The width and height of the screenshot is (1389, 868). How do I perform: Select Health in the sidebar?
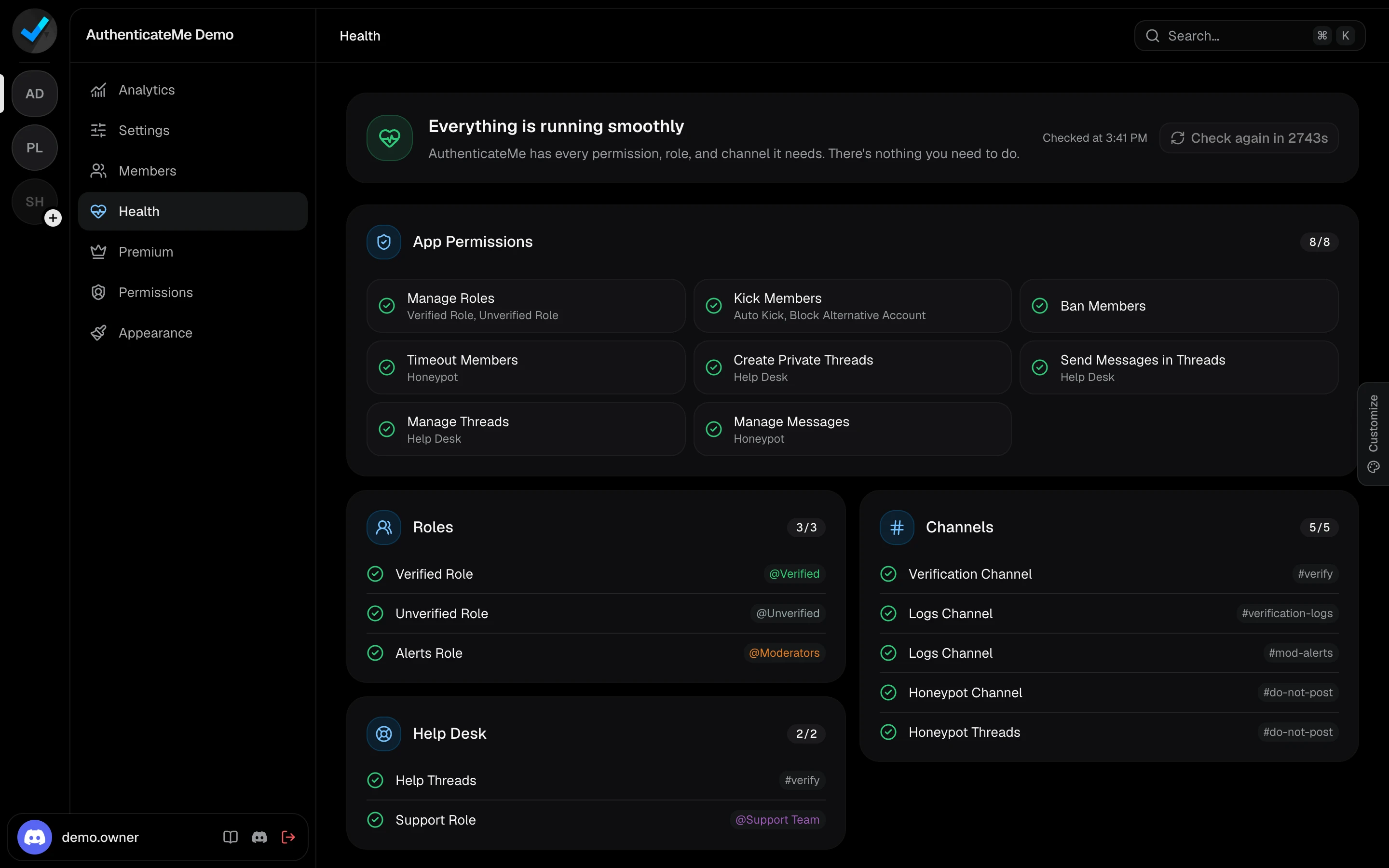point(192,211)
